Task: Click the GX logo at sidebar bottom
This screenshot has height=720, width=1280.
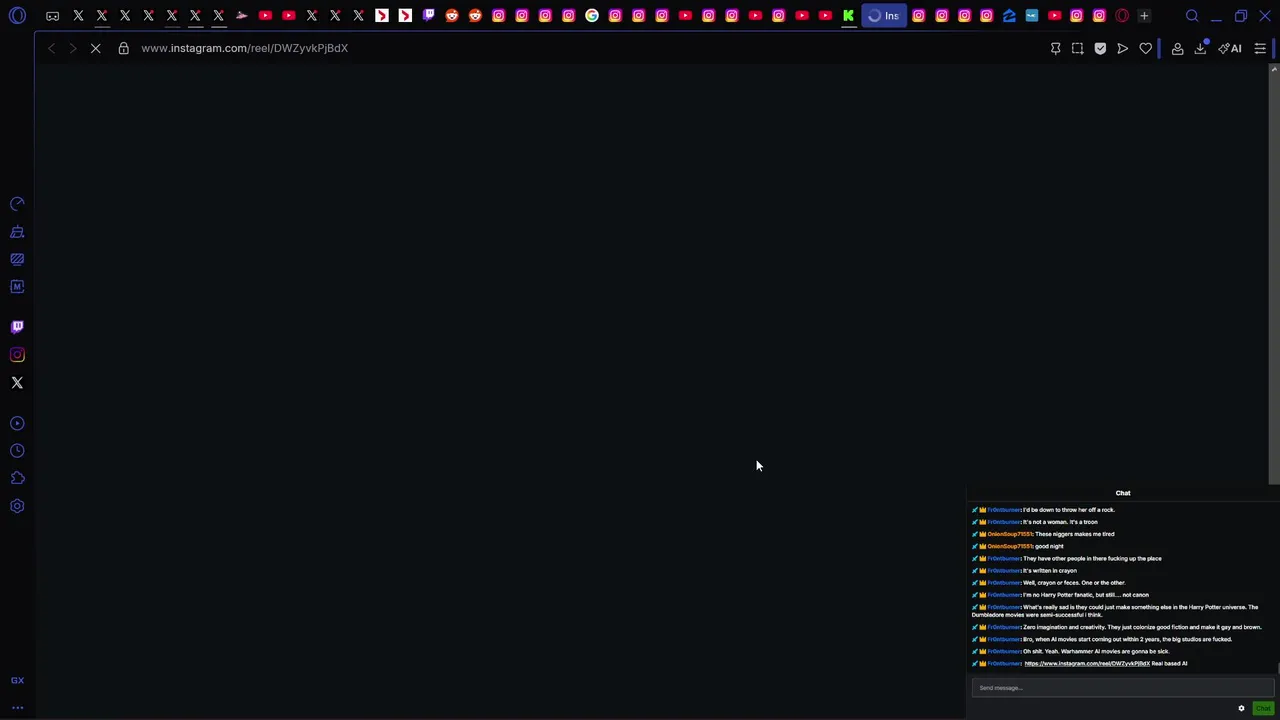Action: pyautogui.click(x=17, y=681)
